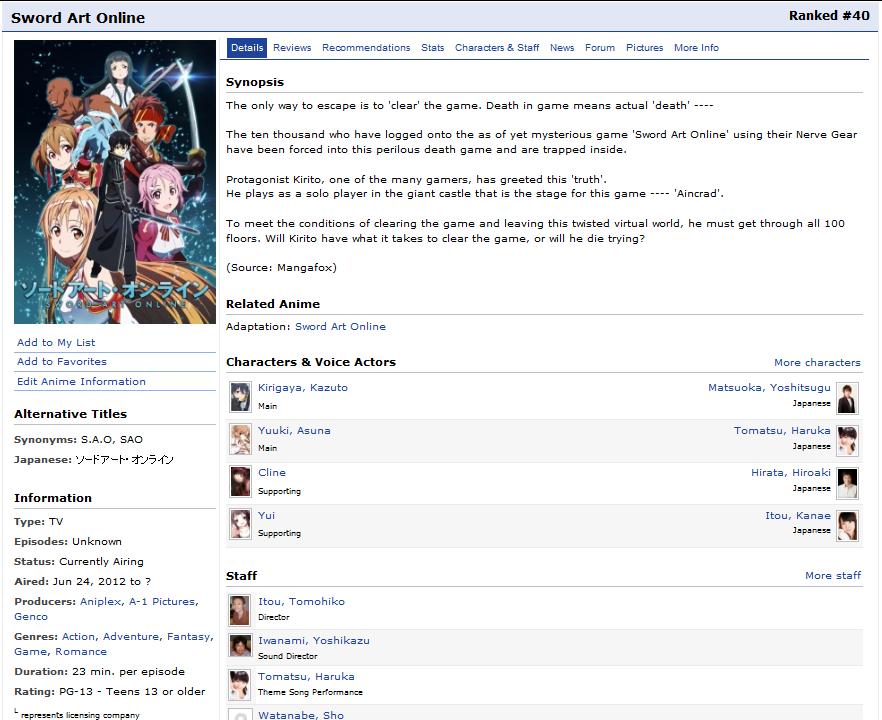882x720 pixels.
Task: Open voice actor Hirata, Hiroaki
Action: coord(790,472)
